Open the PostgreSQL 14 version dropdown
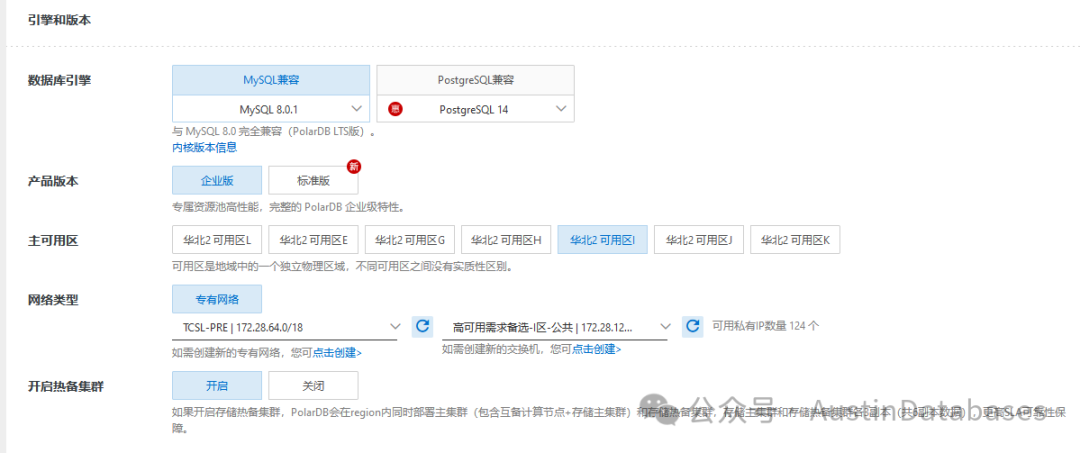1080x453 pixels. tap(475, 109)
